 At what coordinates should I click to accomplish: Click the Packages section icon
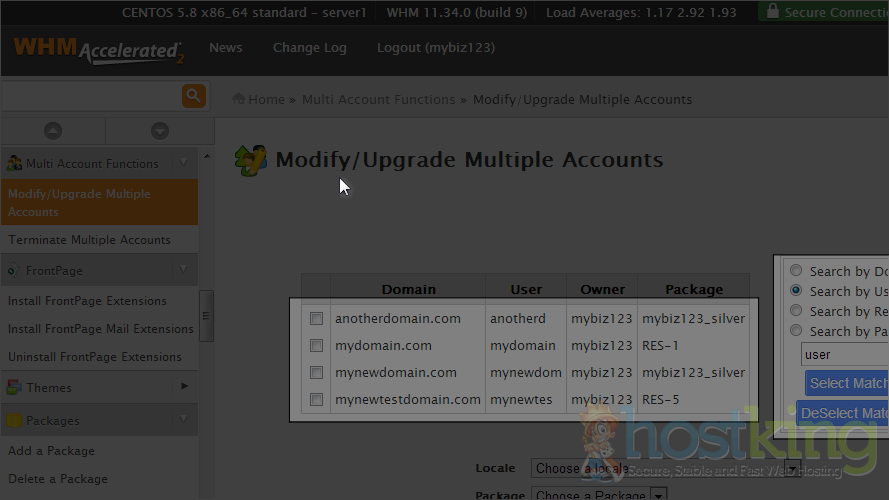14,420
